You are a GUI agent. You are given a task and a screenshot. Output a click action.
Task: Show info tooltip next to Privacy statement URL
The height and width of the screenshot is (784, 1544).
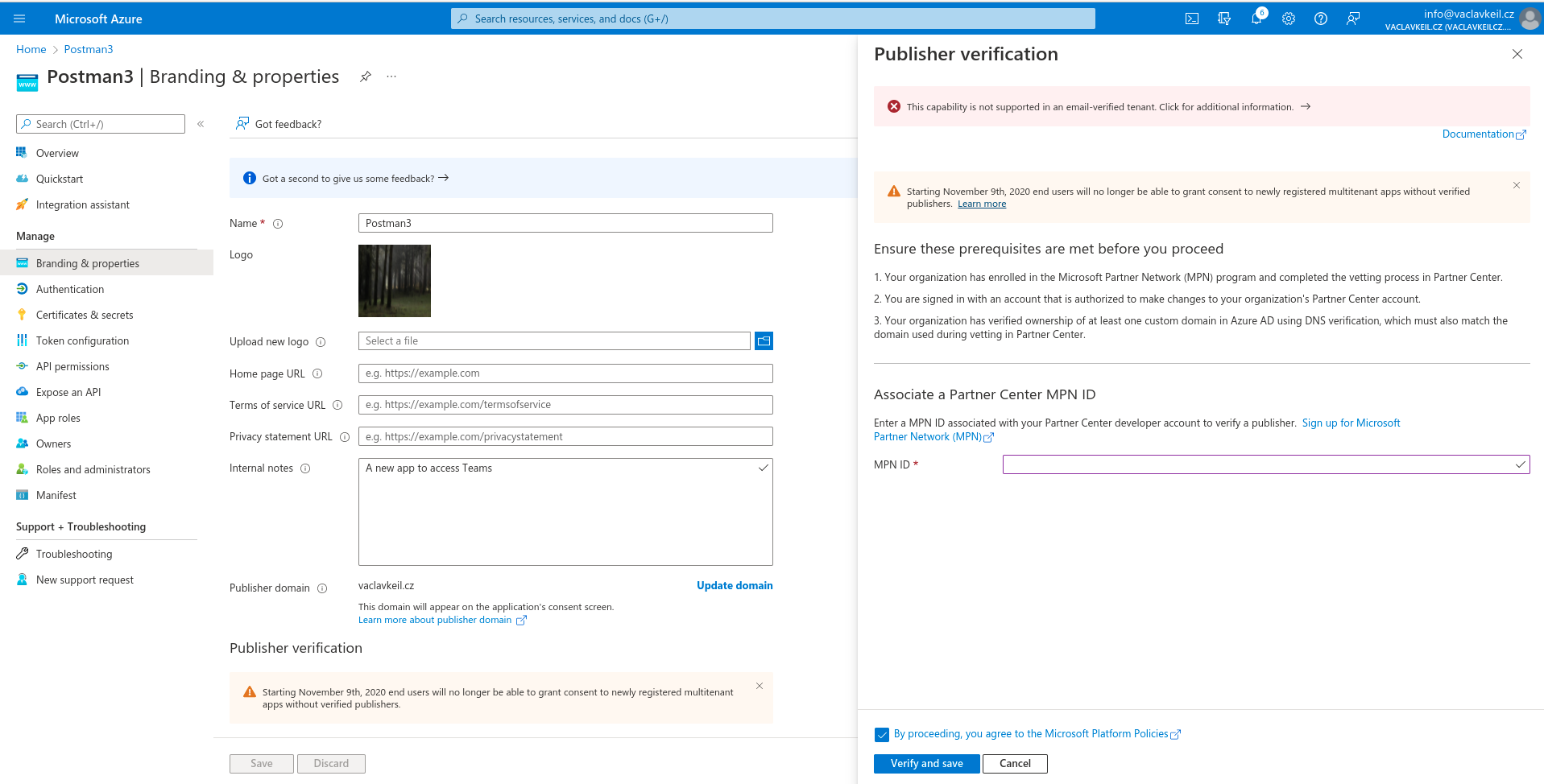pos(345,437)
